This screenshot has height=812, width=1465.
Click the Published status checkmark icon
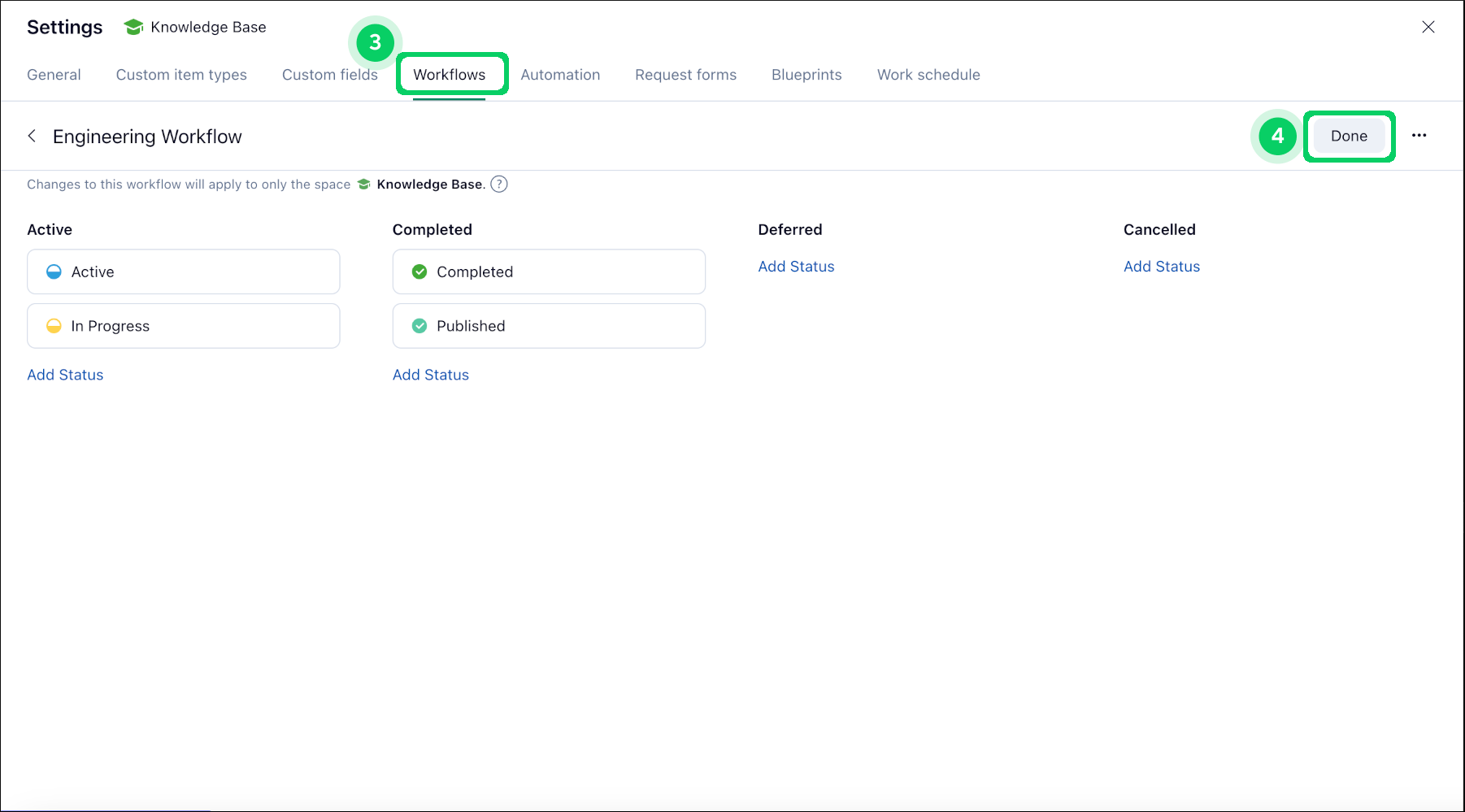[419, 325]
